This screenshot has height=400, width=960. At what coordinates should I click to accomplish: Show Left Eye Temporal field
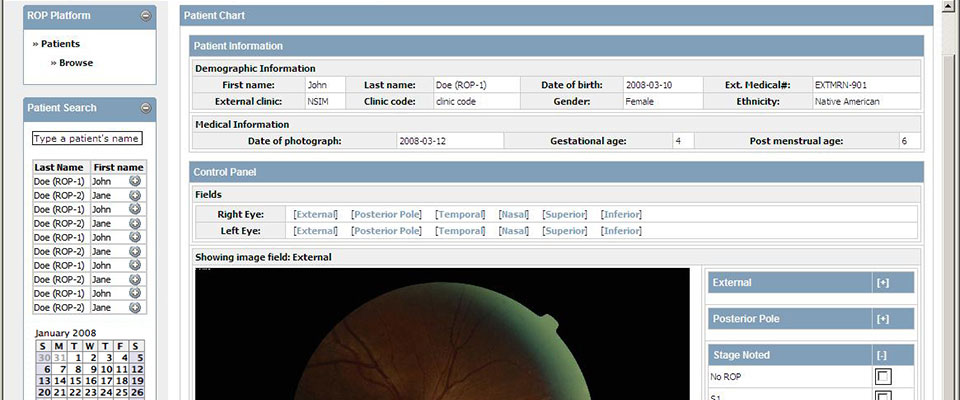pos(460,231)
